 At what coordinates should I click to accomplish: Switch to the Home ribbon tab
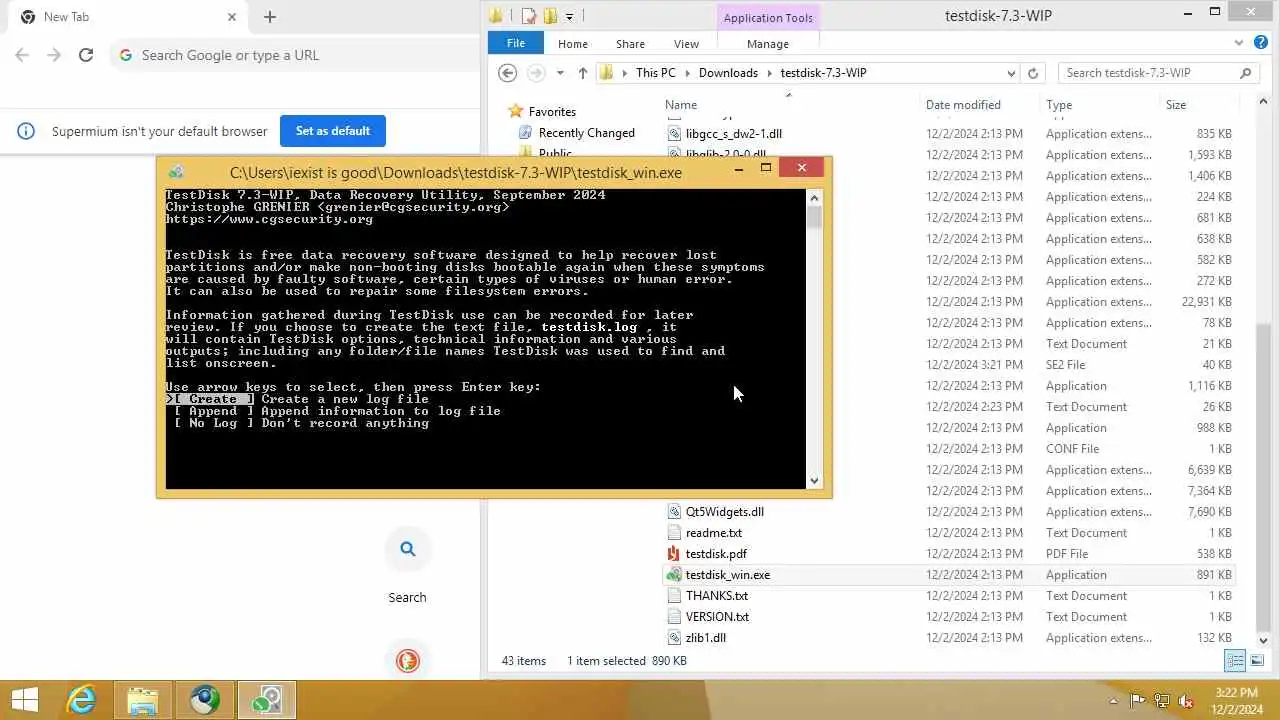[x=573, y=44]
